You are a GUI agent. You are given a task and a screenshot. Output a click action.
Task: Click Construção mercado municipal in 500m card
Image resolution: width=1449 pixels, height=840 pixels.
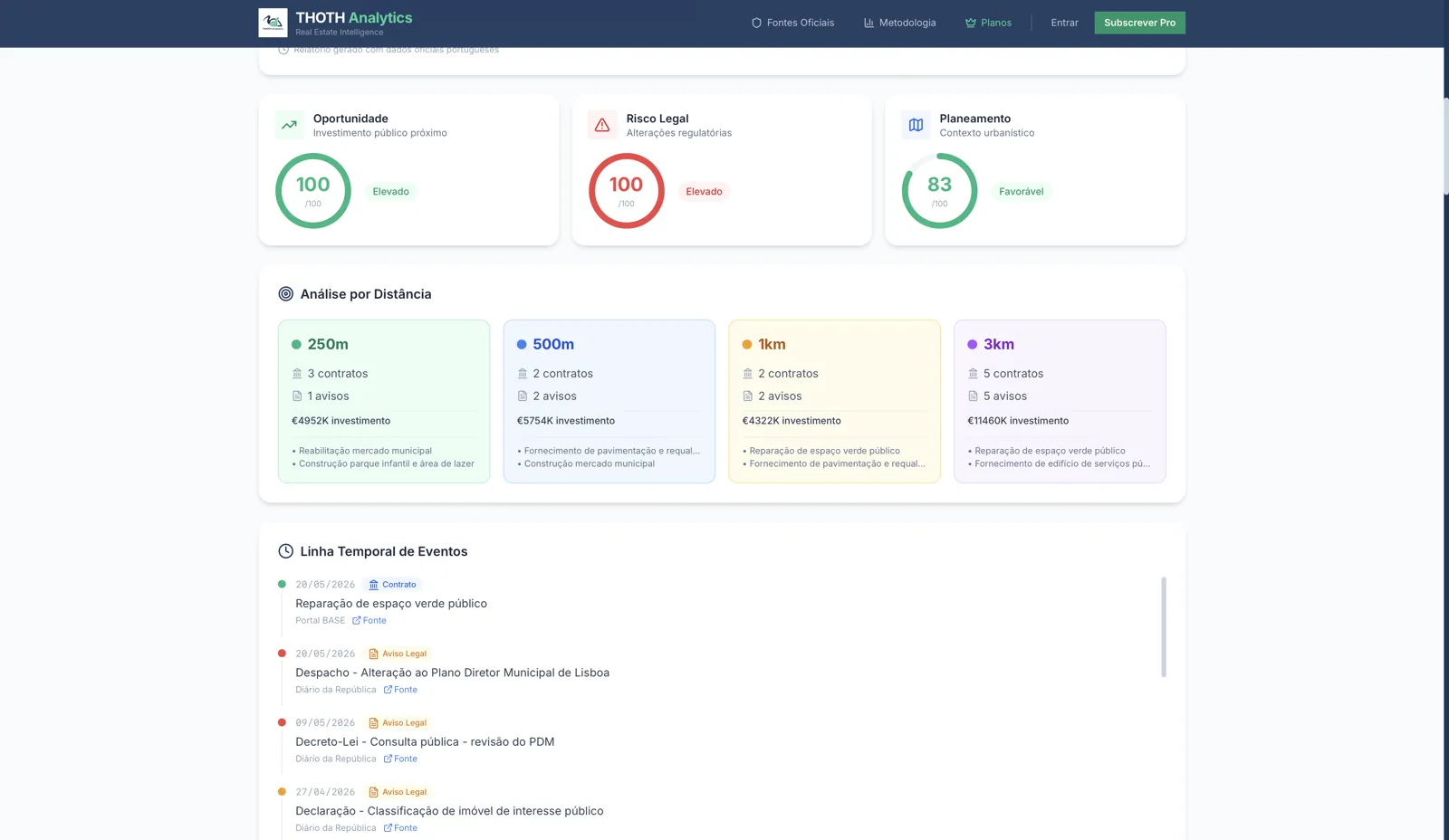pyautogui.click(x=586, y=464)
